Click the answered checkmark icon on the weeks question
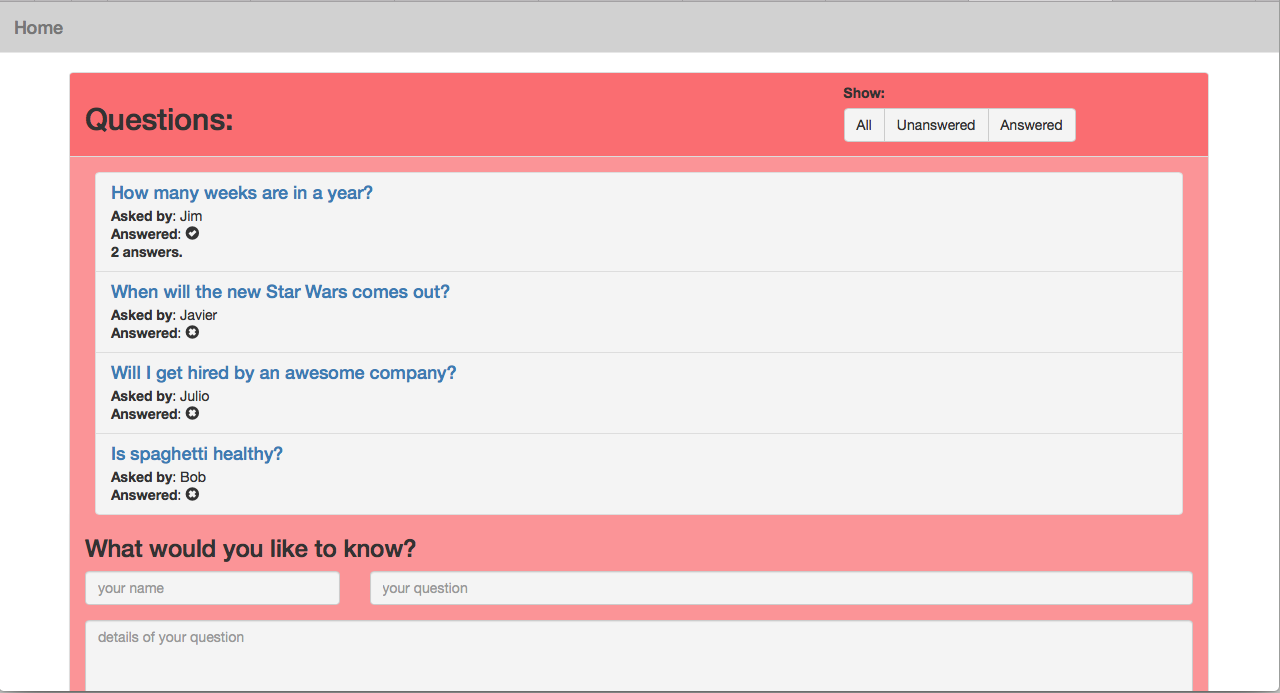Image resolution: width=1280 pixels, height=693 pixels. click(x=193, y=234)
